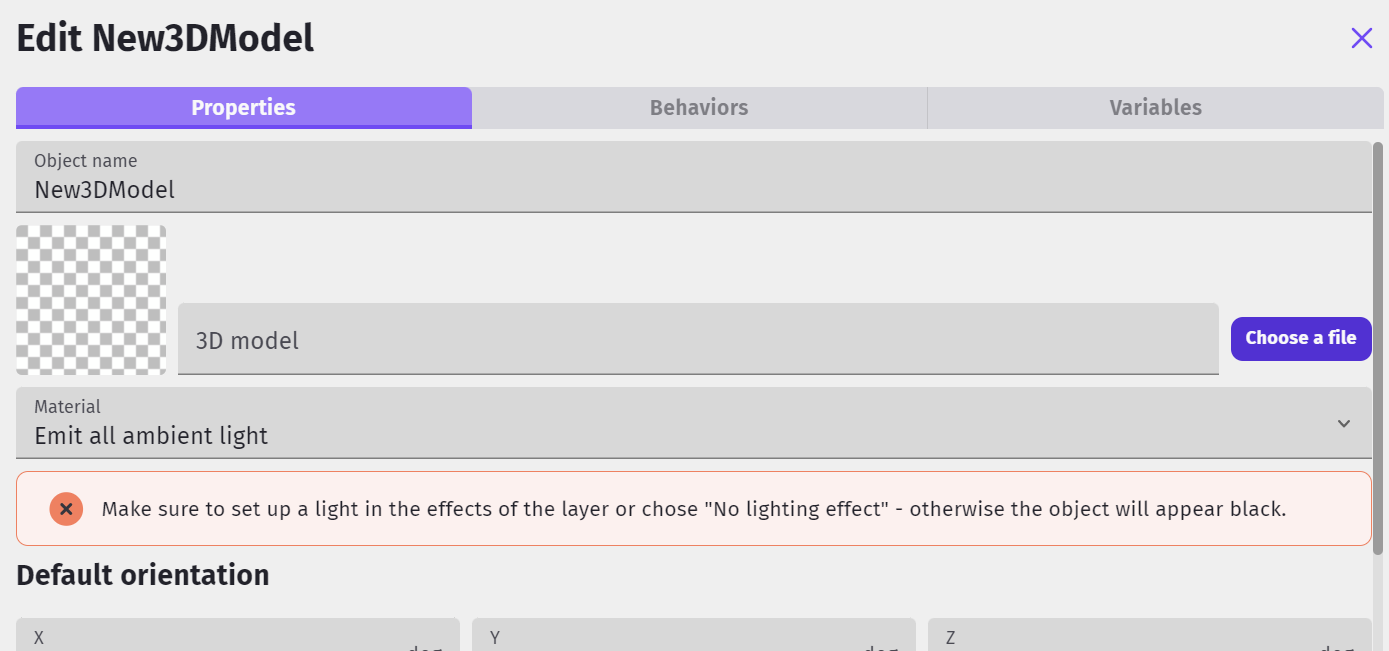Switch to the Behaviors tab
The image size is (1389, 651).
tap(698, 107)
